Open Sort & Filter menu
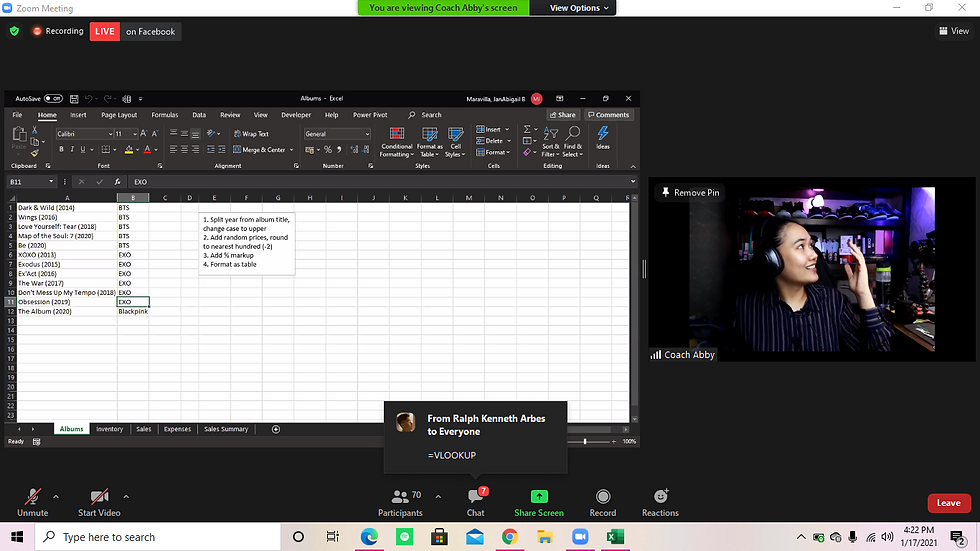Viewport: 980px width, 551px height. tap(550, 142)
